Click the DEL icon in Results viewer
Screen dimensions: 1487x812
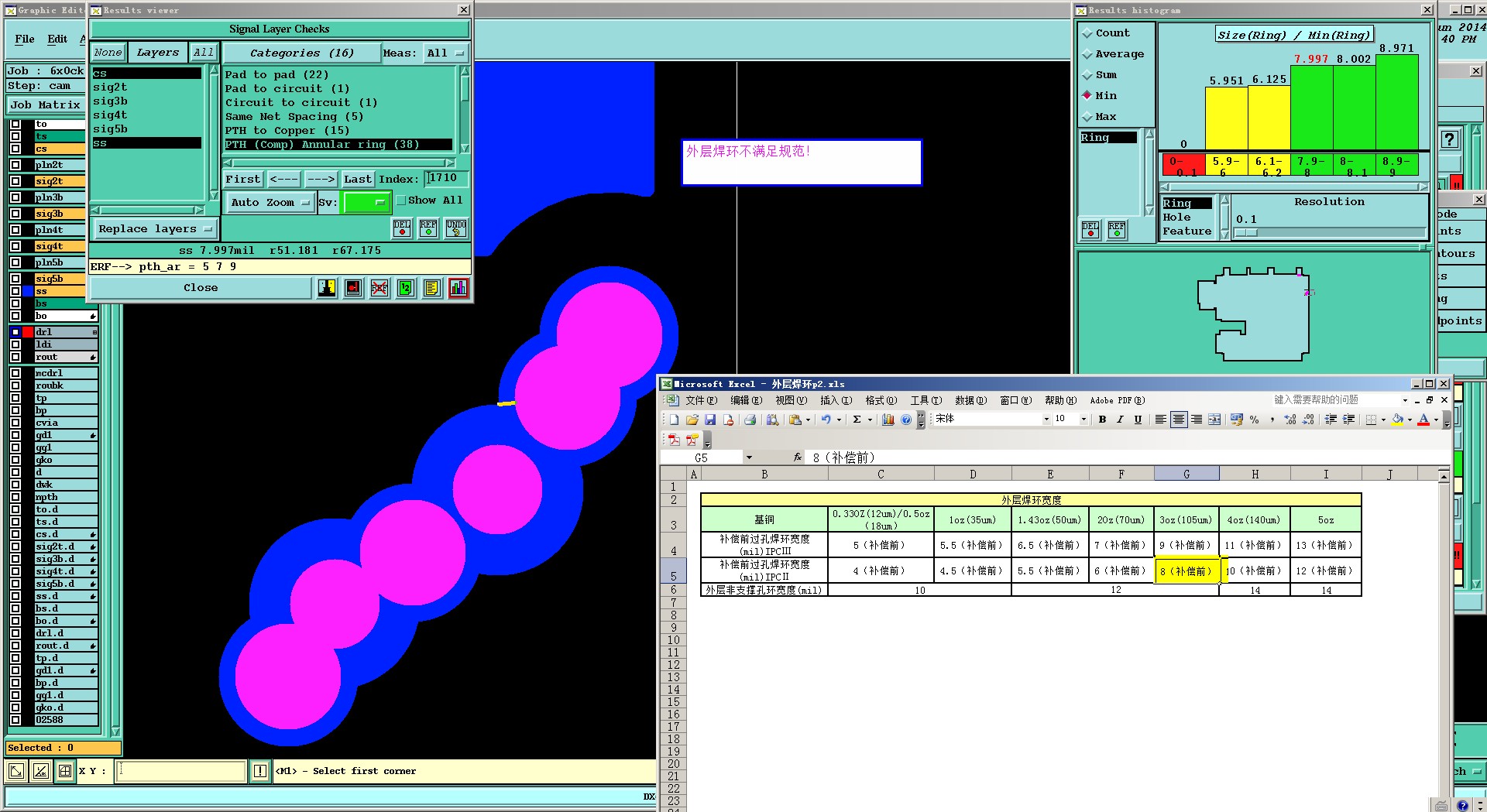pyautogui.click(x=402, y=228)
